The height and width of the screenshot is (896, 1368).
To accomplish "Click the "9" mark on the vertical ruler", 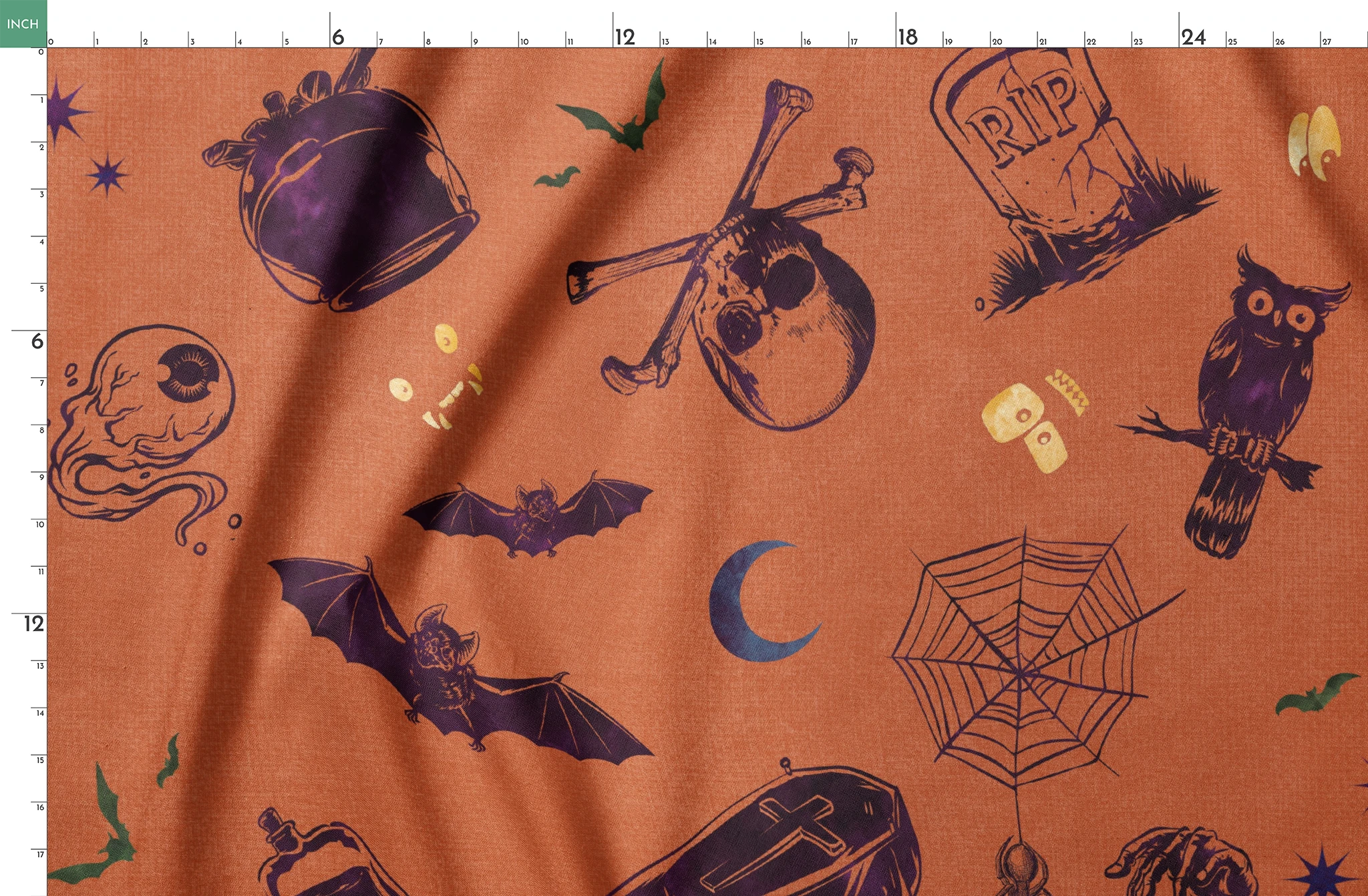I will 41,477.
